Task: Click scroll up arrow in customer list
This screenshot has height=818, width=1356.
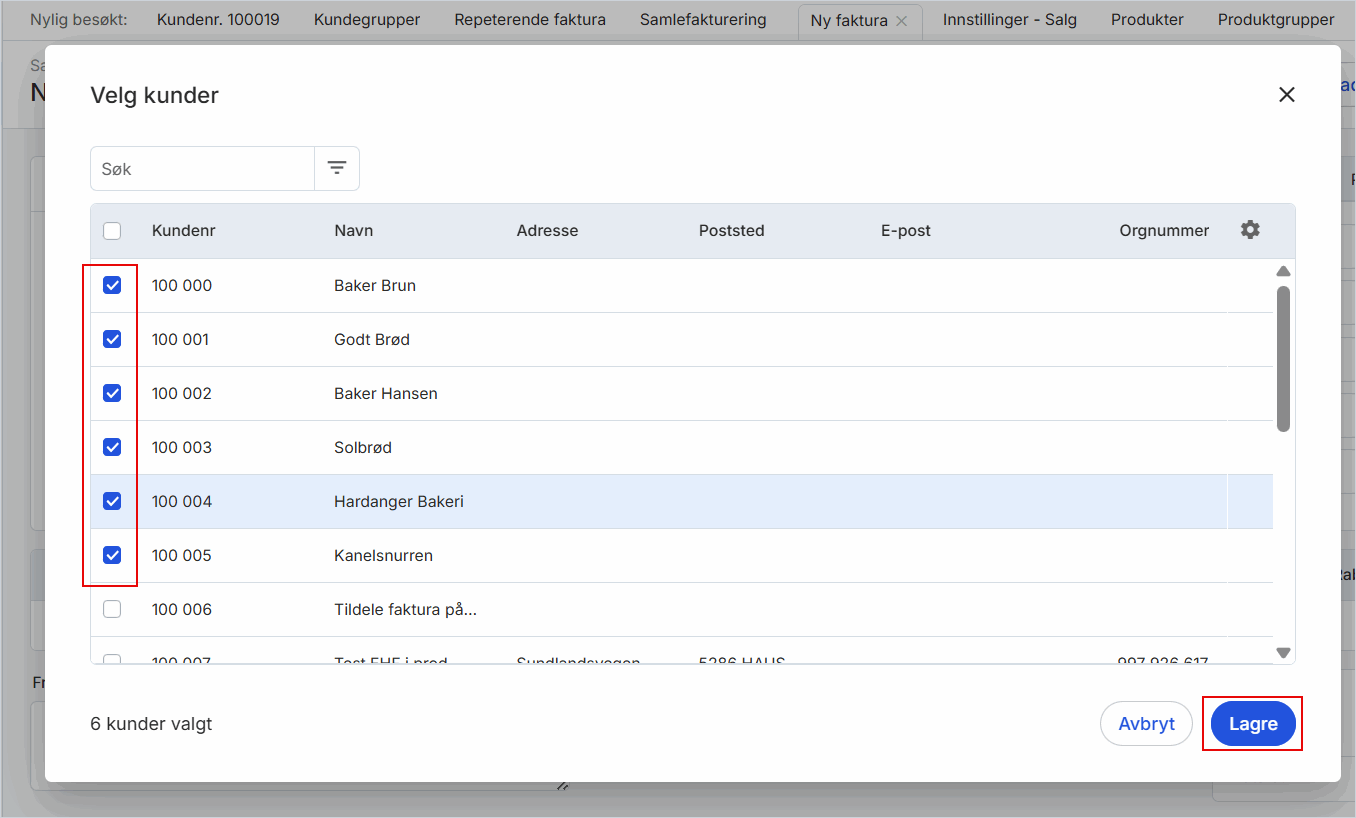Action: click(1283, 271)
